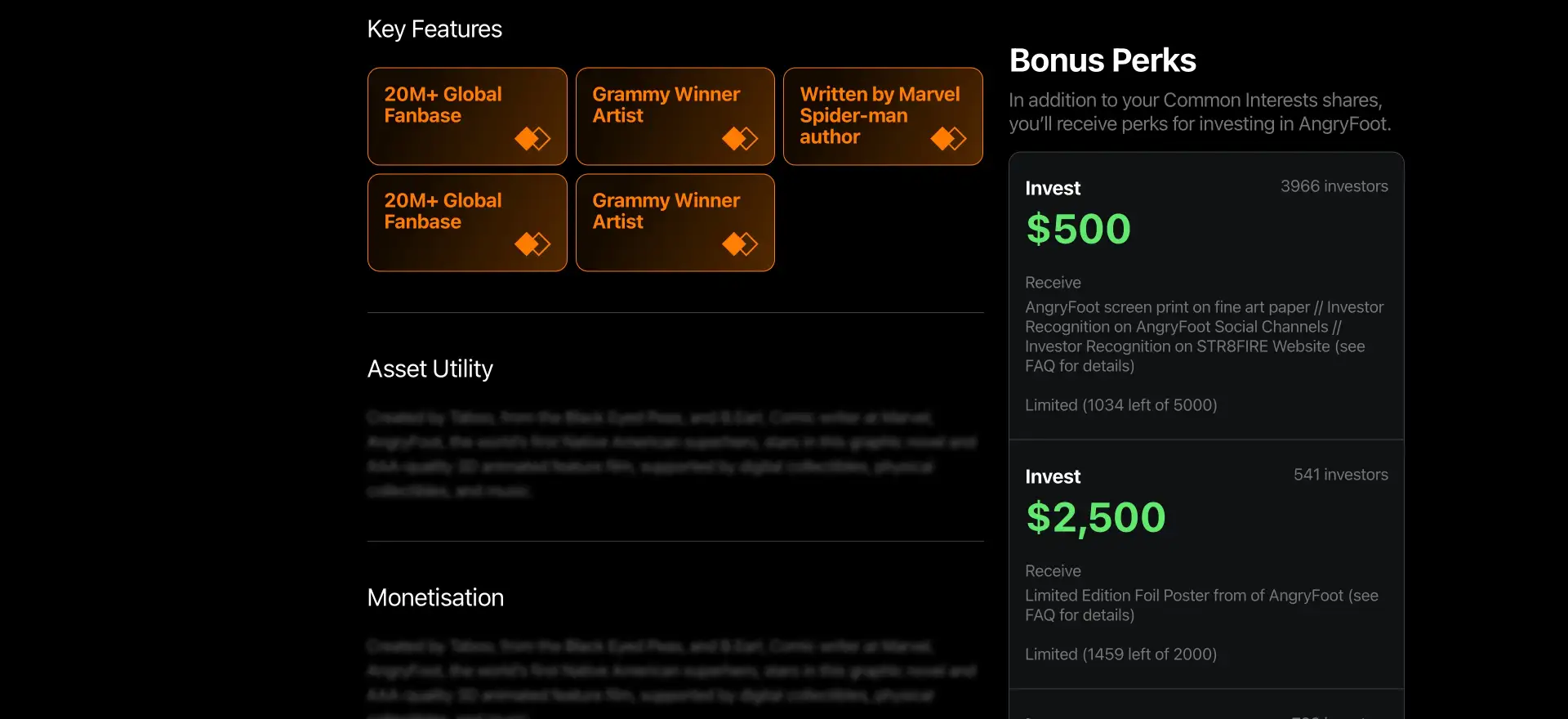Click the Key Features heading
The height and width of the screenshot is (719, 1568).
point(434,29)
